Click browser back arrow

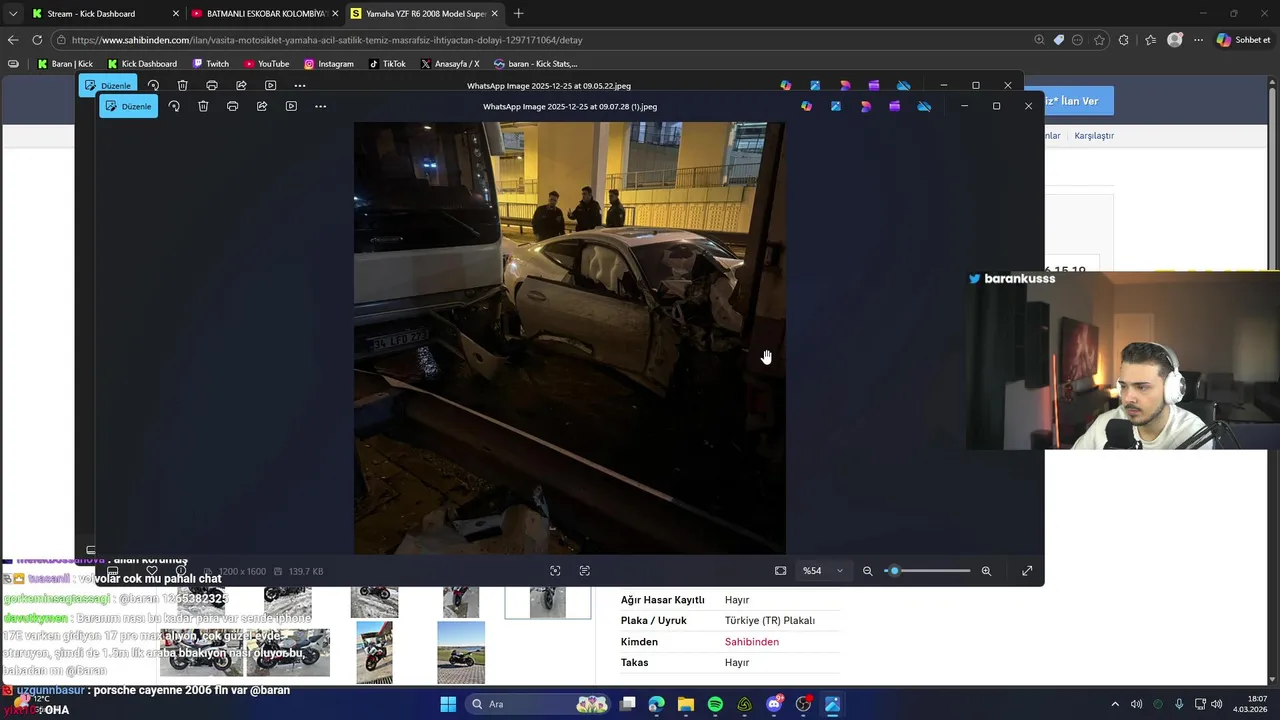(13, 40)
